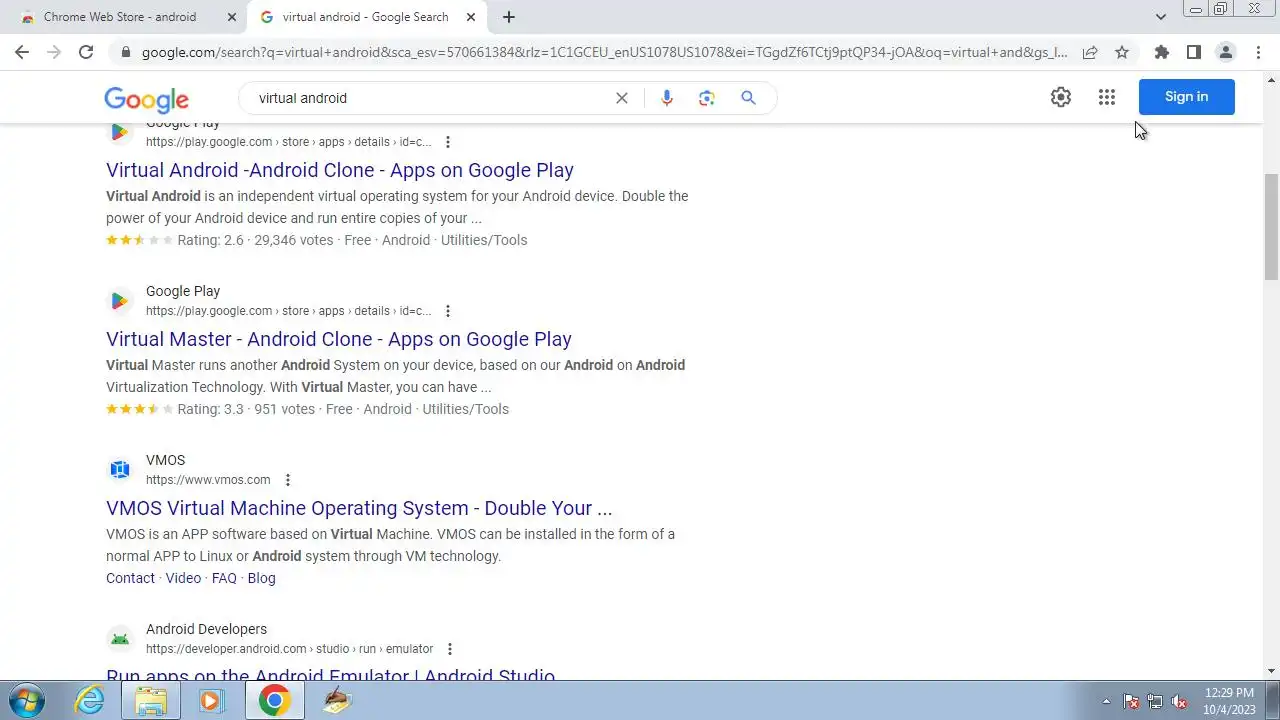Screen dimensions: 1280x720
Task: Open Google quick settings gear
Action: (x=1061, y=97)
